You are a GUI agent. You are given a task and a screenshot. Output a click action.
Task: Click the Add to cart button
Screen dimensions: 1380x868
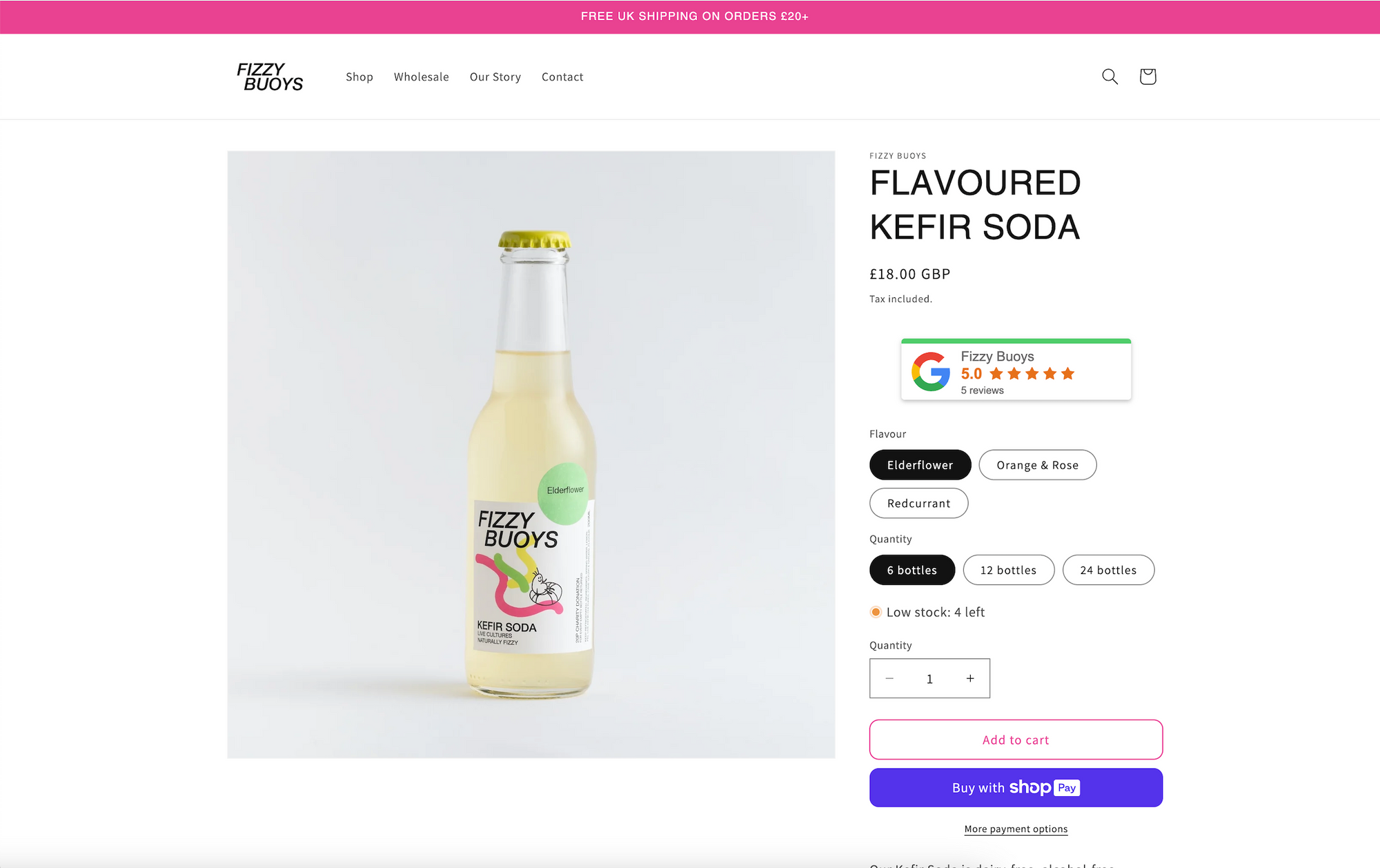click(1016, 740)
